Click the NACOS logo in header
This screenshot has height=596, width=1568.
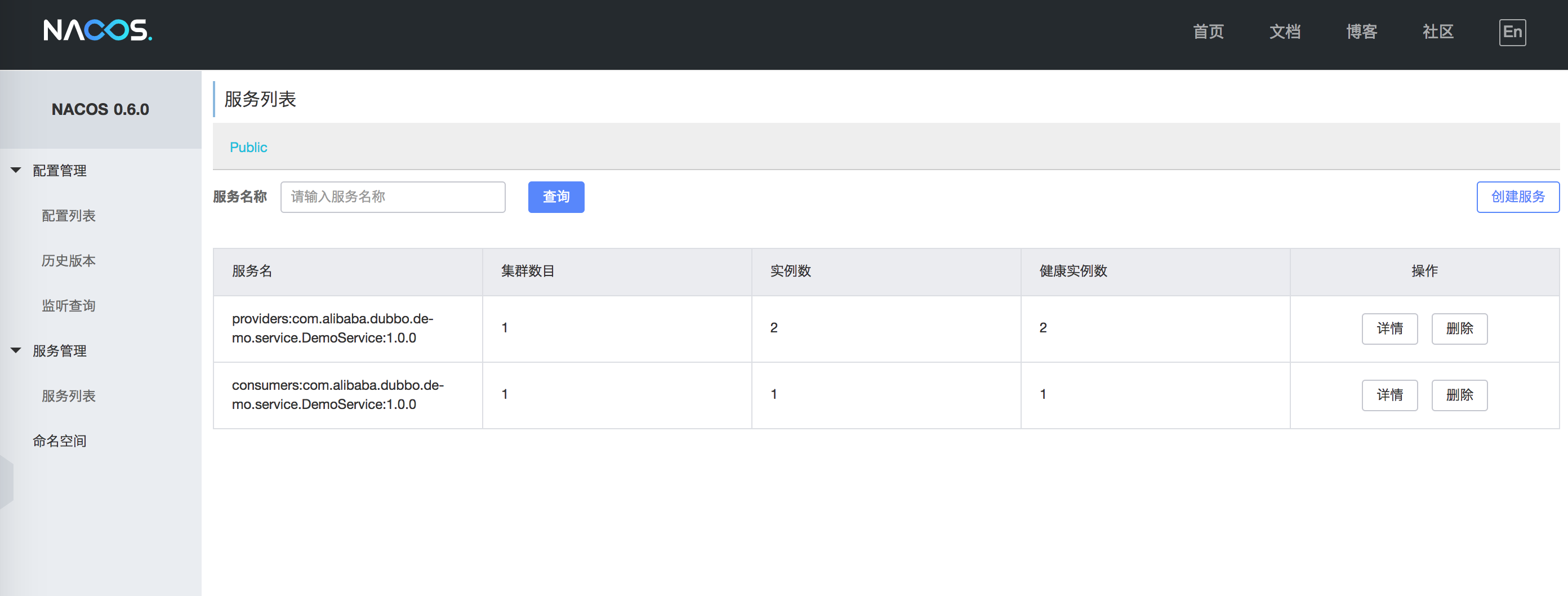click(x=97, y=30)
